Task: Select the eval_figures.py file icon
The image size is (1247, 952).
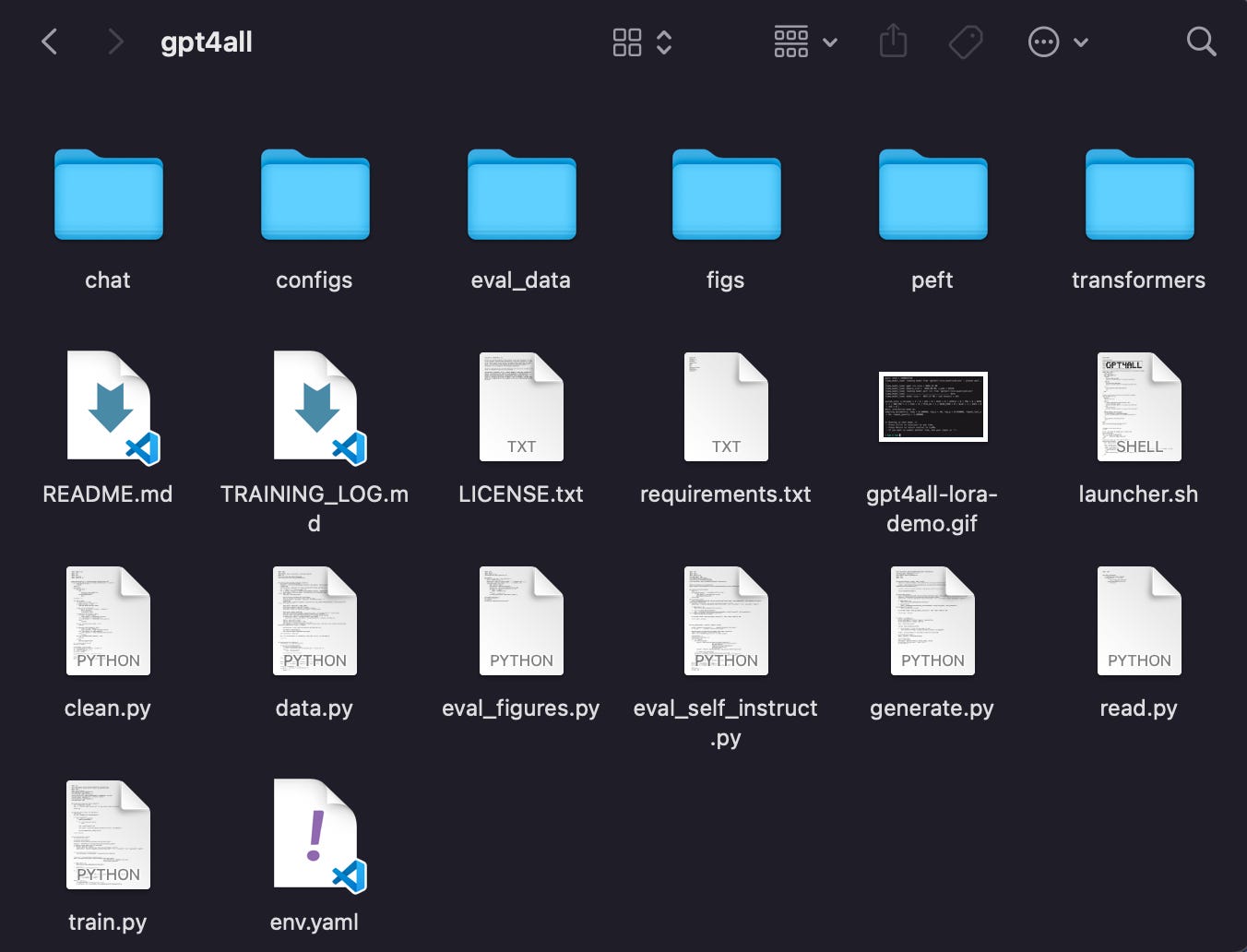Action: pos(521,621)
